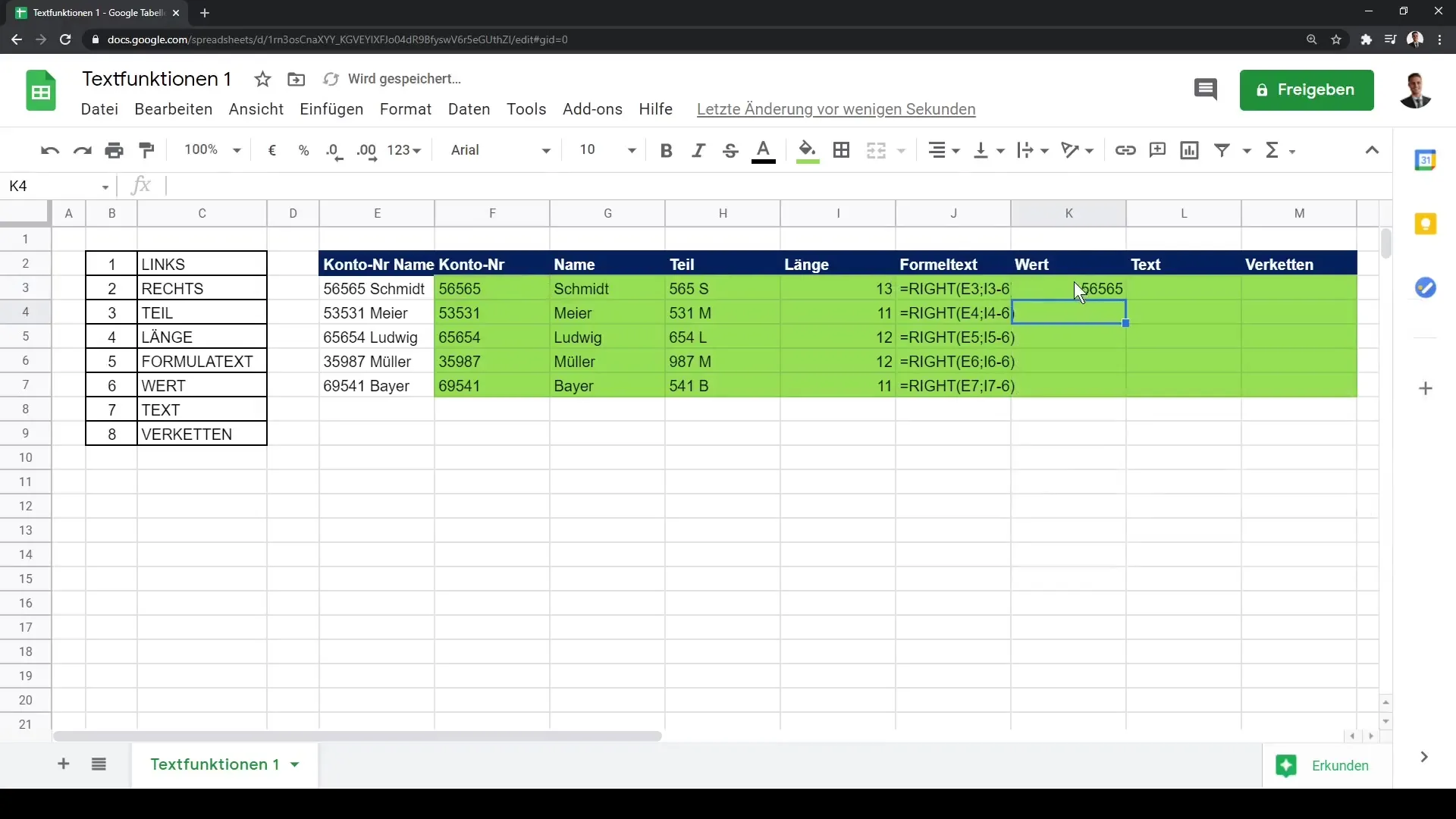Open comment history speech bubble icon
Image resolution: width=1456 pixels, height=819 pixels.
tap(1206, 90)
